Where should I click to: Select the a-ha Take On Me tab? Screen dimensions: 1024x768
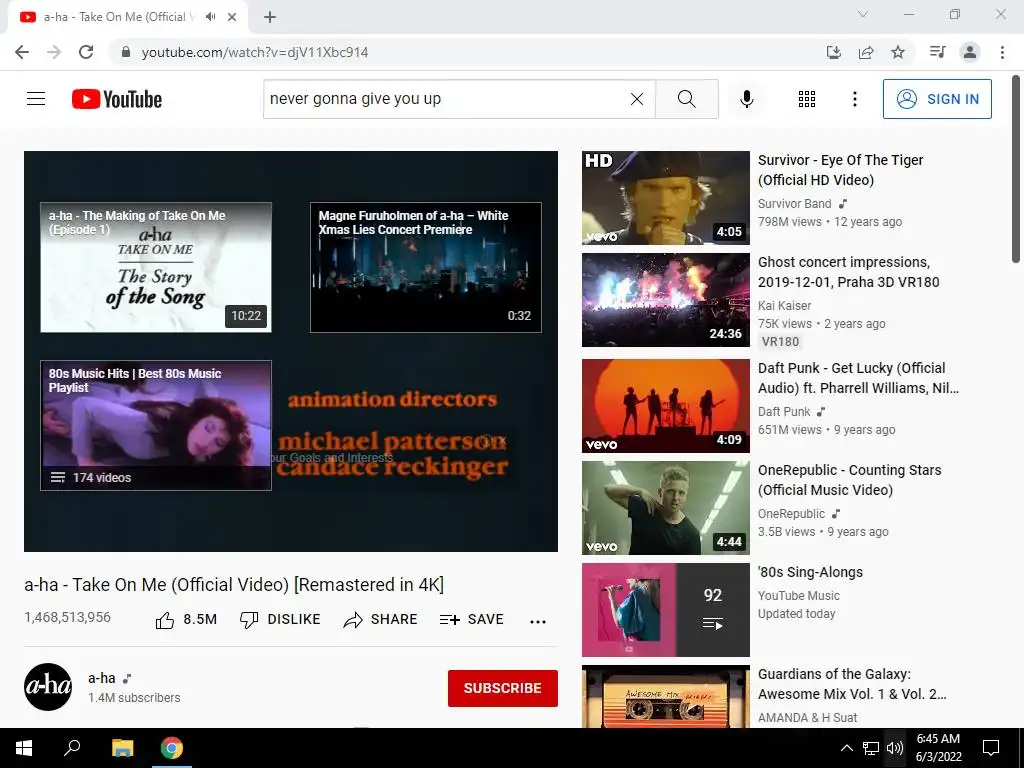click(x=127, y=17)
